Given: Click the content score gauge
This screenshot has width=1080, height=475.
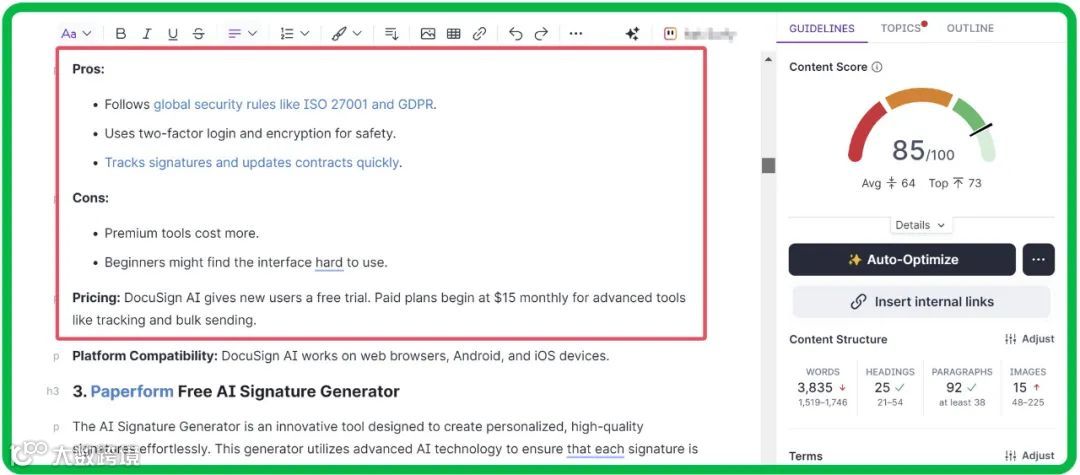Looking at the screenshot, I should 922,125.
